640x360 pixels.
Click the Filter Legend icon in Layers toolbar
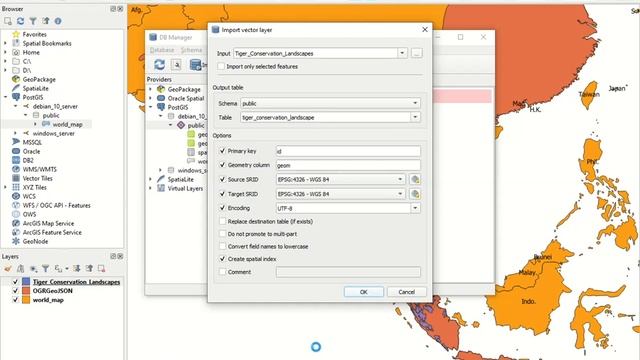46,269
